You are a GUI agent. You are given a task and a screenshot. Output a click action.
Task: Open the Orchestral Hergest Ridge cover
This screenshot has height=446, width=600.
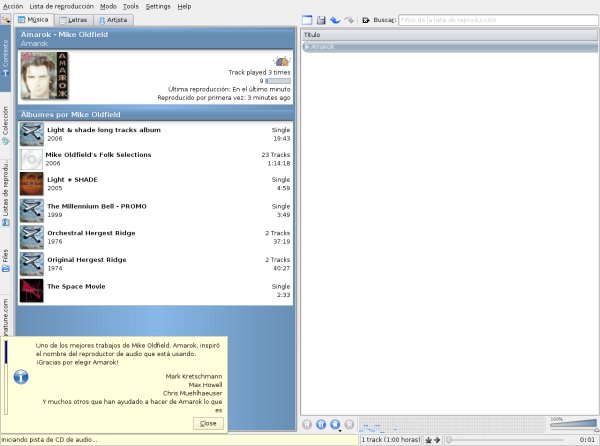click(x=32, y=238)
